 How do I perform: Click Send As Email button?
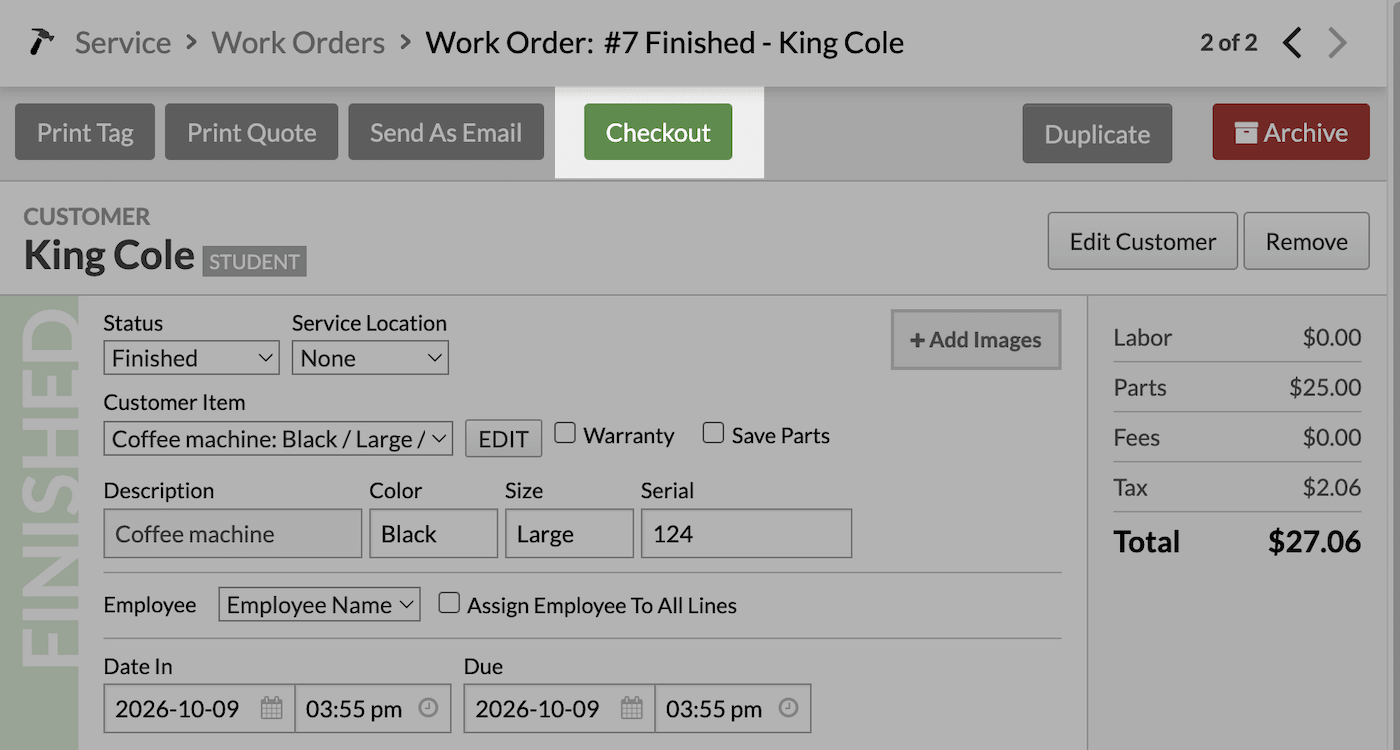(446, 132)
